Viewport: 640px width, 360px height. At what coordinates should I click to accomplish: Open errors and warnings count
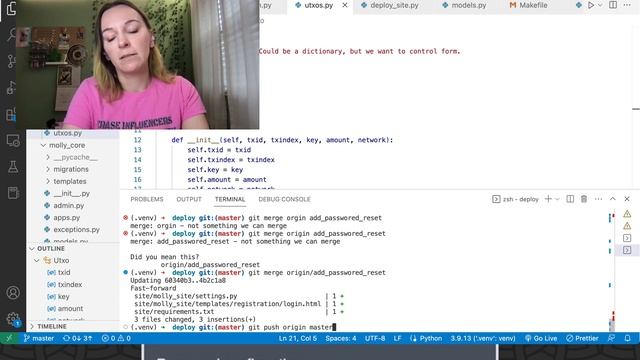coord(116,338)
